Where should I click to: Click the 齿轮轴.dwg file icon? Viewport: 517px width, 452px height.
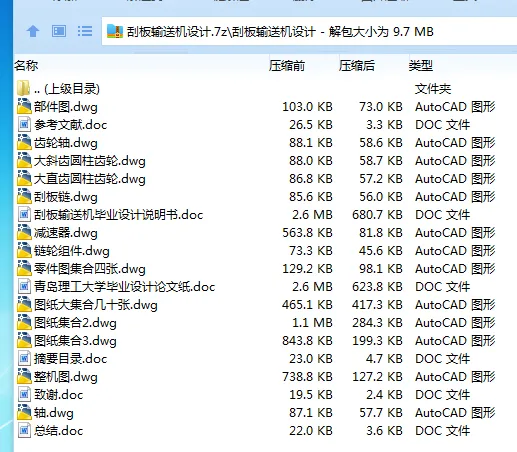click(x=24, y=142)
